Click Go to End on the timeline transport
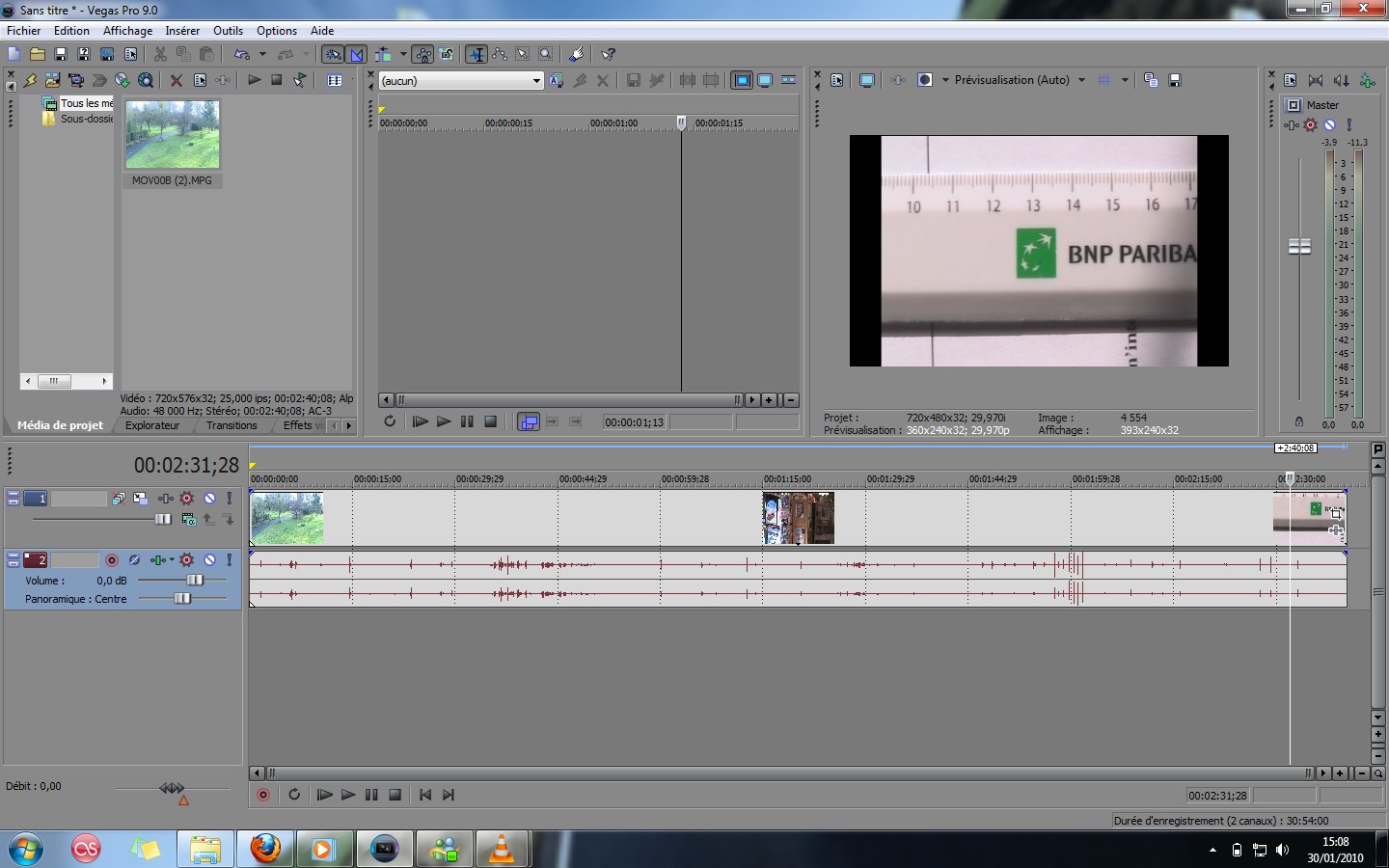 [x=449, y=795]
